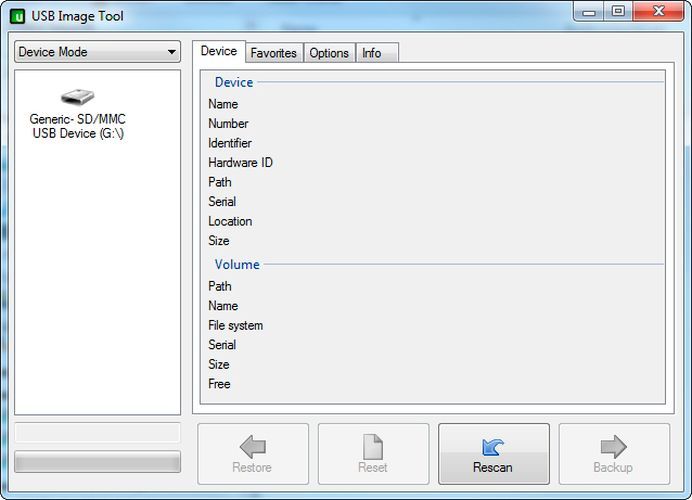Click the Backup button
This screenshot has height=500, width=692.
tap(614, 454)
